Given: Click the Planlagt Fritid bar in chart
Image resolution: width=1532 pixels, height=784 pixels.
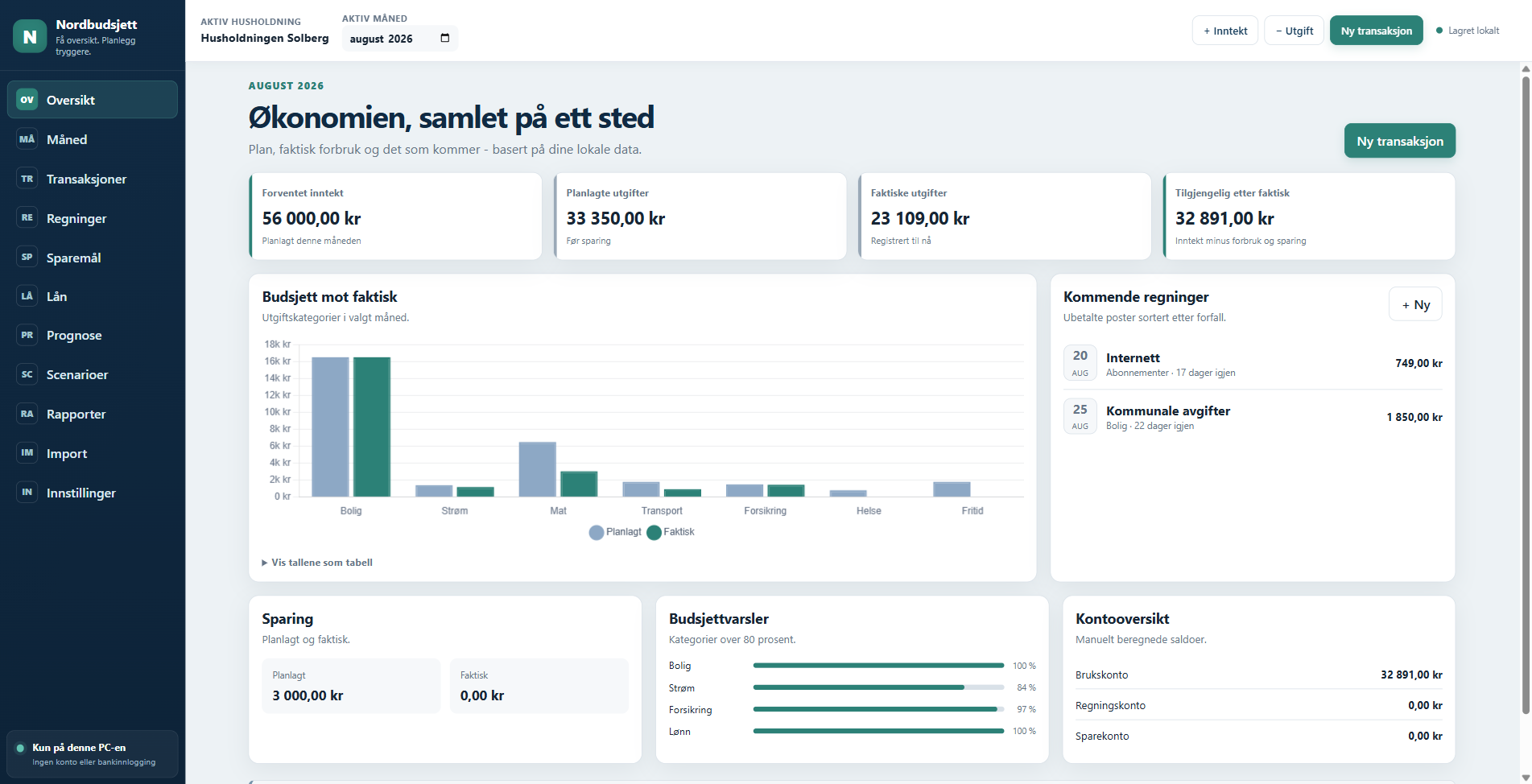Looking at the screenshot, I should click(x=952, y=489).
